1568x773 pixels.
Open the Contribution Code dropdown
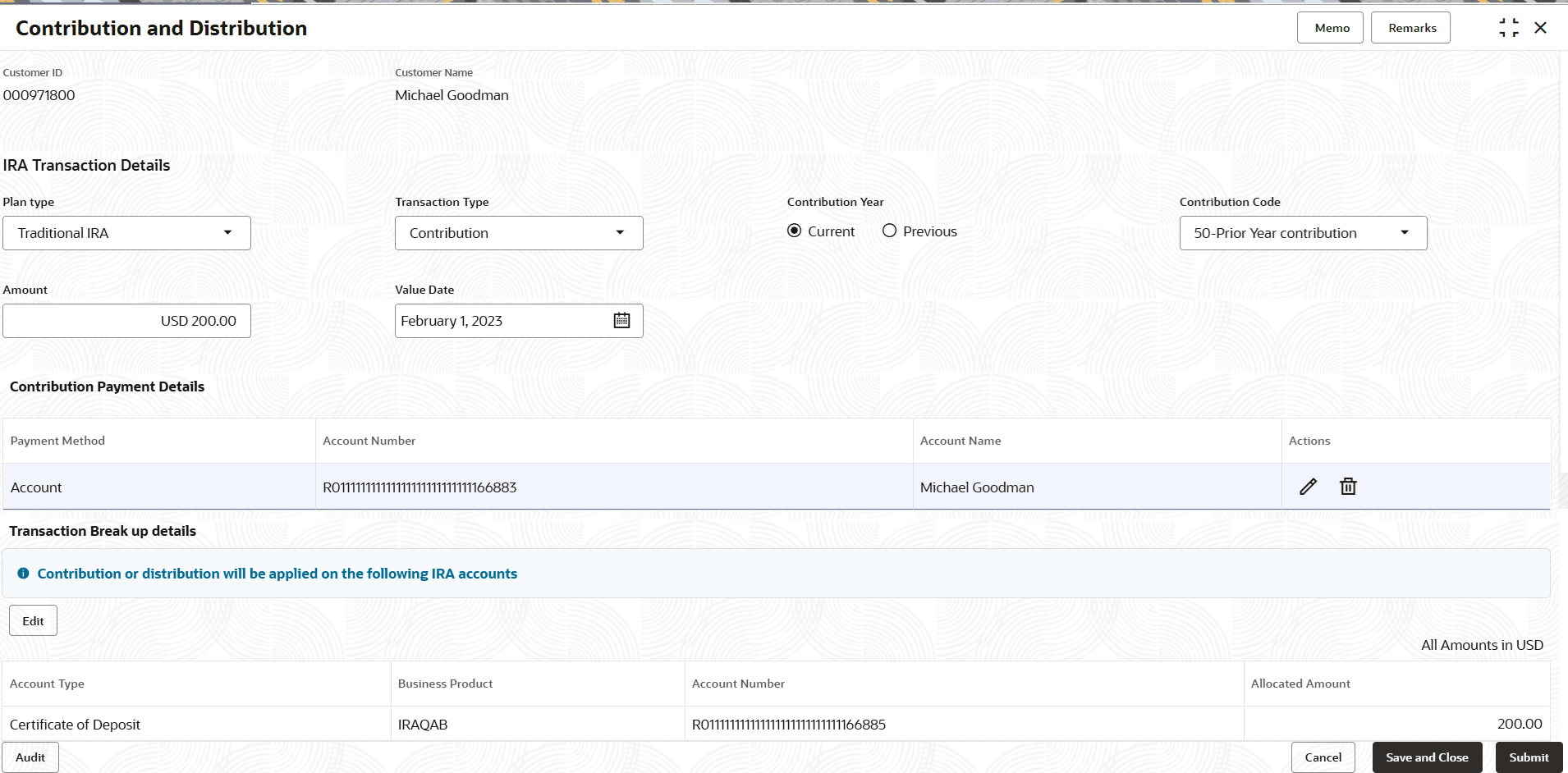click(1303, 233)
